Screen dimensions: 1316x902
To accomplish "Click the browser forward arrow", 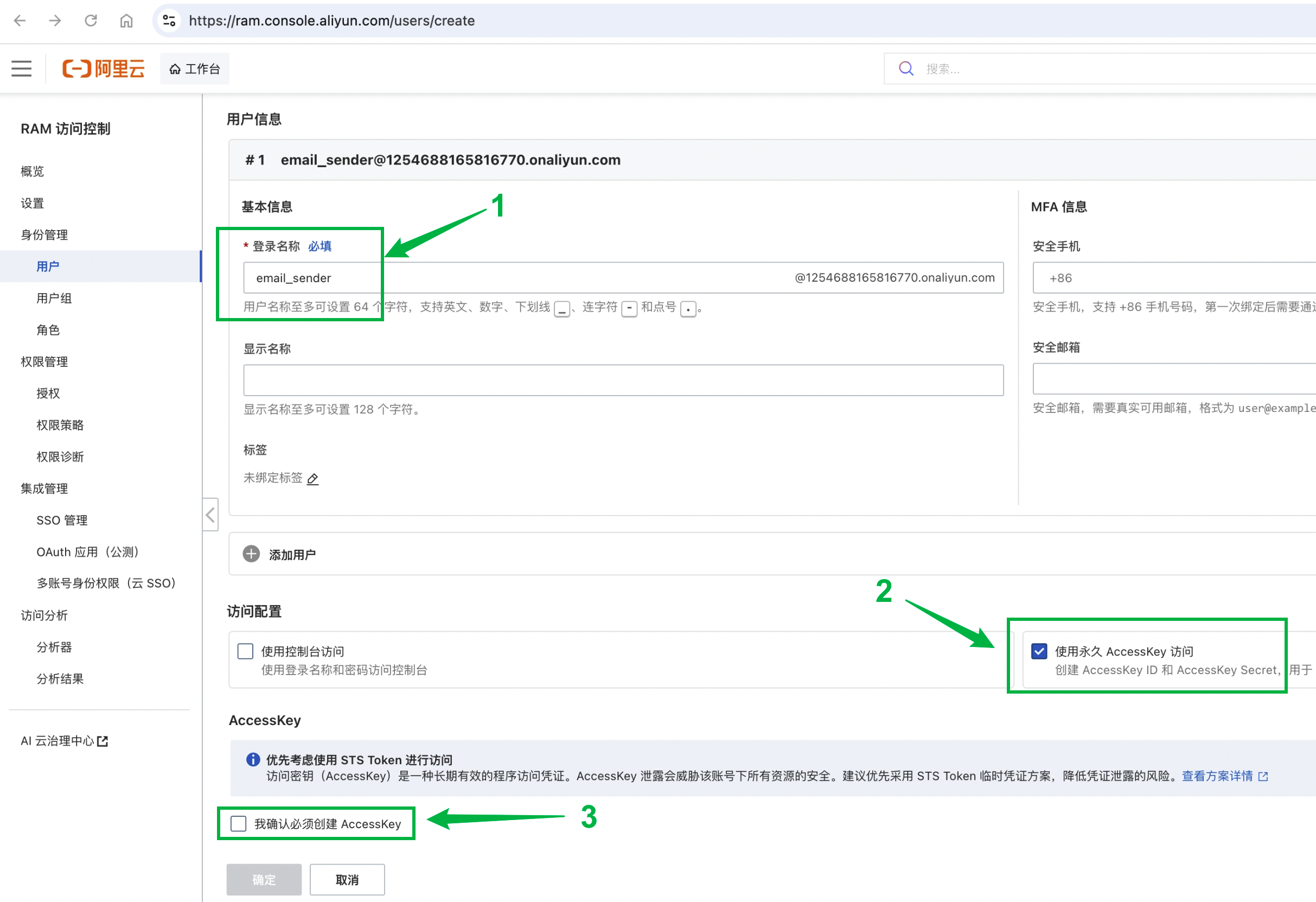I will (55, 21).
